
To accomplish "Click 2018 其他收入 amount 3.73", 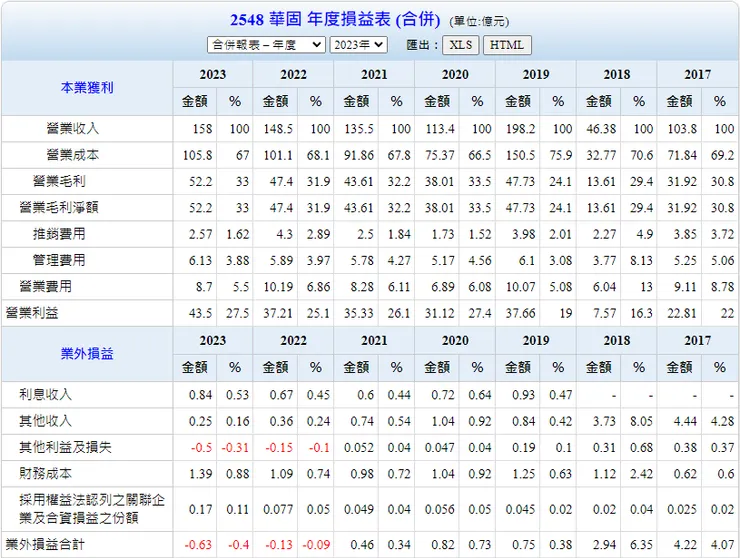I will tap(605, 421).
